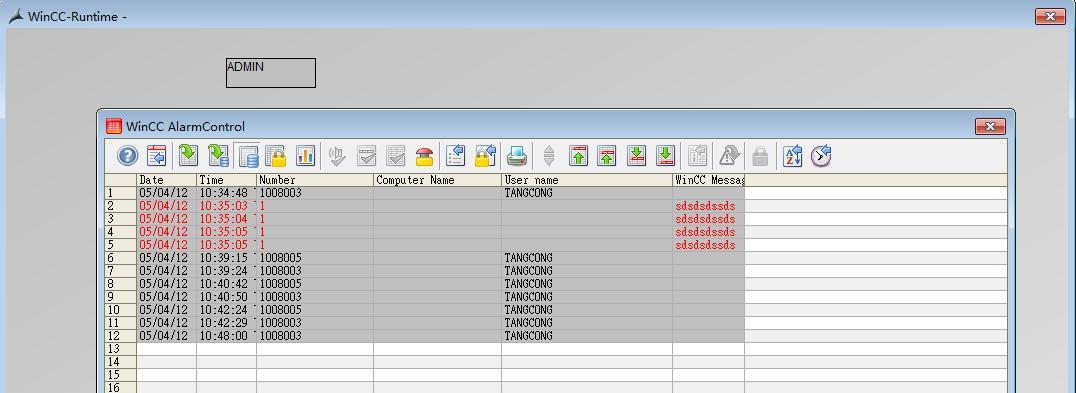1076x393 pixels.
Task: Open the A-Z sort dialog icon
Action: (x=793, y=156)
